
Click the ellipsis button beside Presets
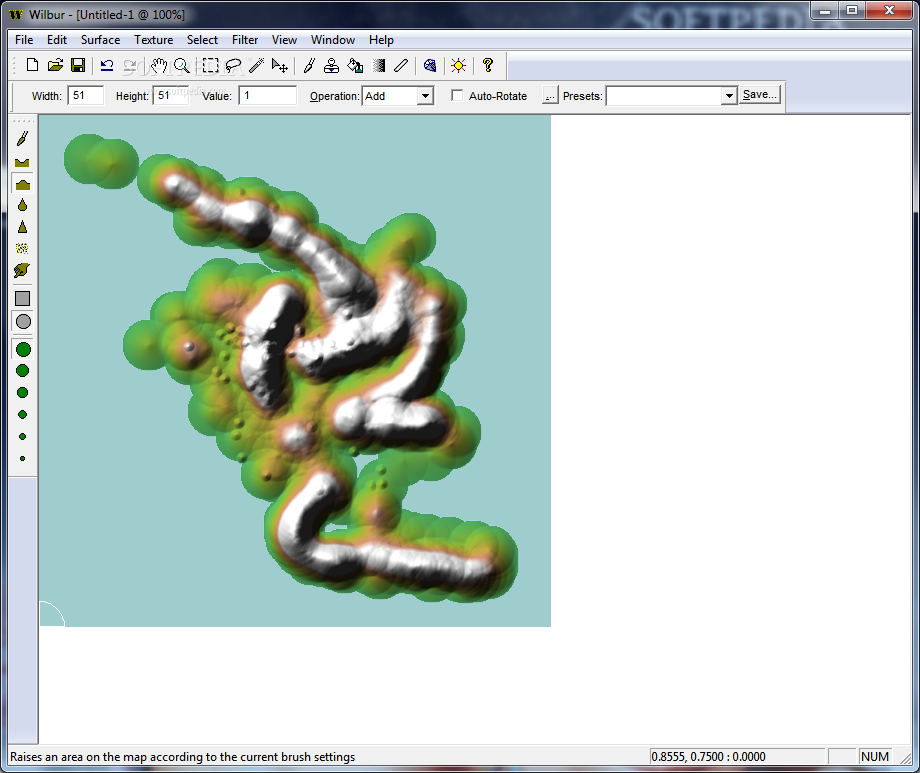point(549,95)
